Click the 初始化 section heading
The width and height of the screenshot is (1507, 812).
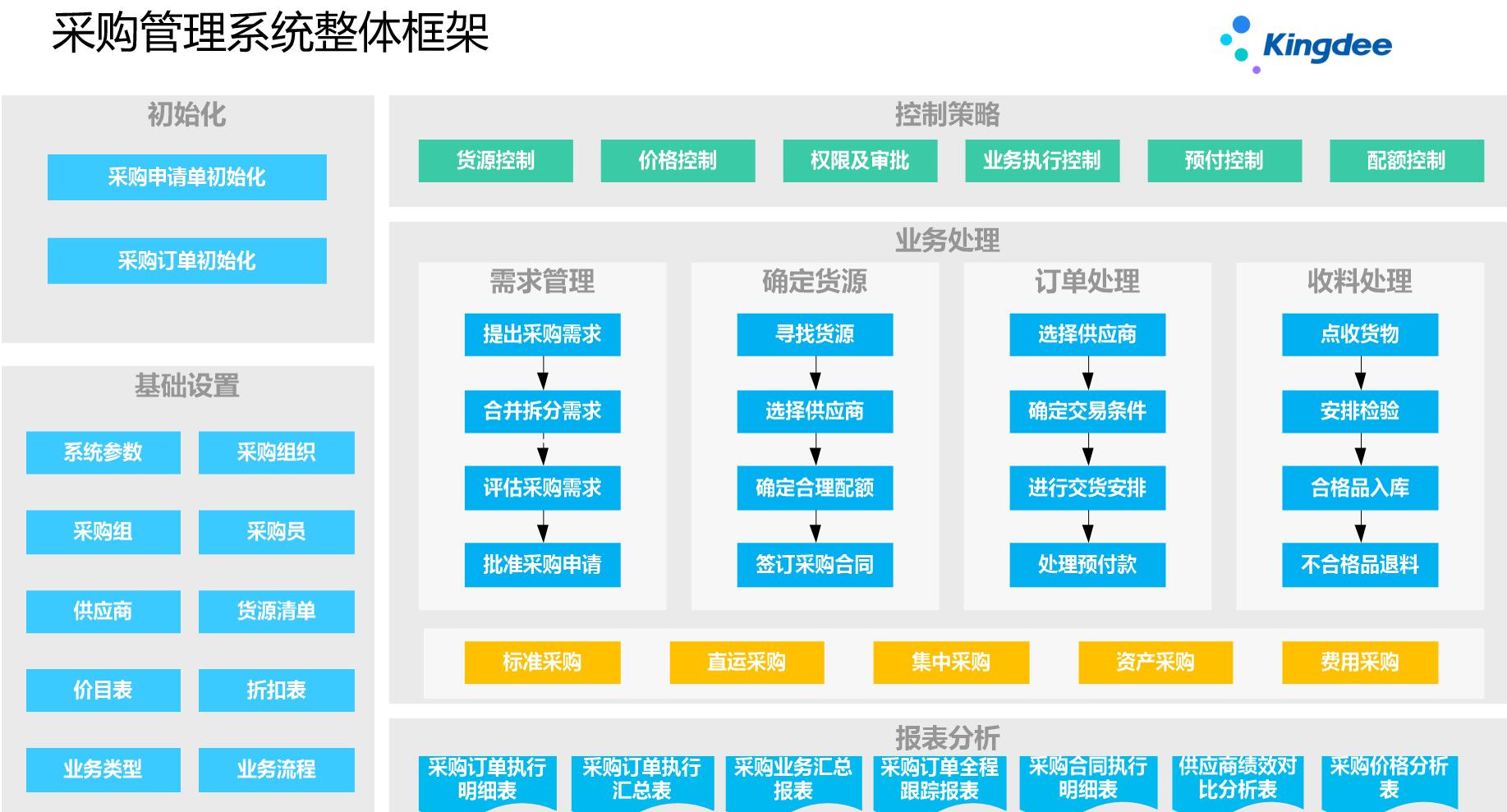186,115
